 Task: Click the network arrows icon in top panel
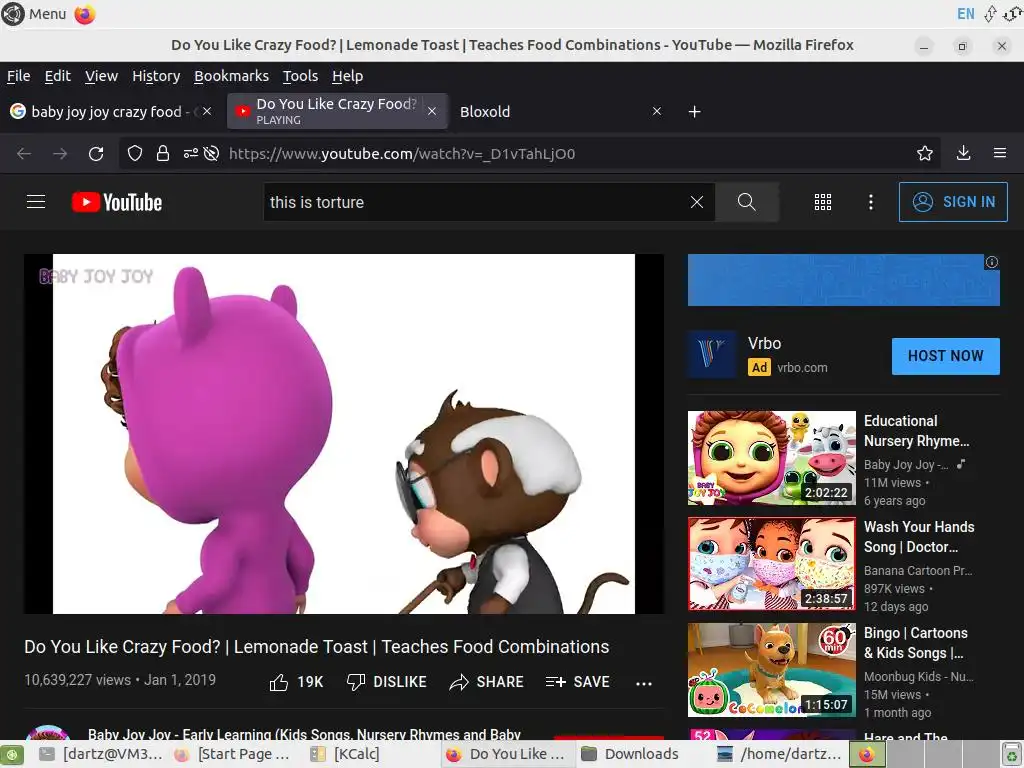991,14
